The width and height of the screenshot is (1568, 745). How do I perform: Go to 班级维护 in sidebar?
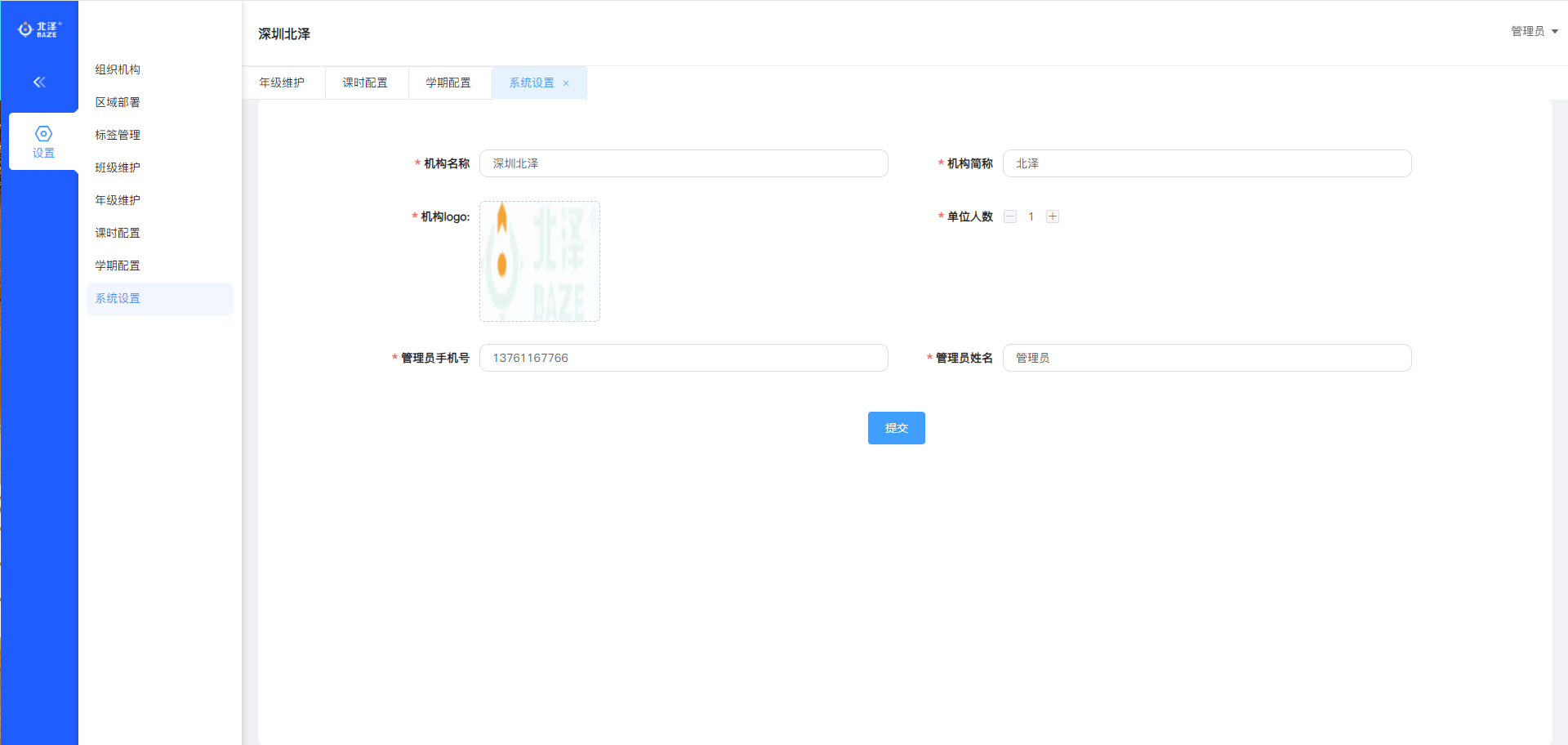pyautogui.click(x=118, y=167)
